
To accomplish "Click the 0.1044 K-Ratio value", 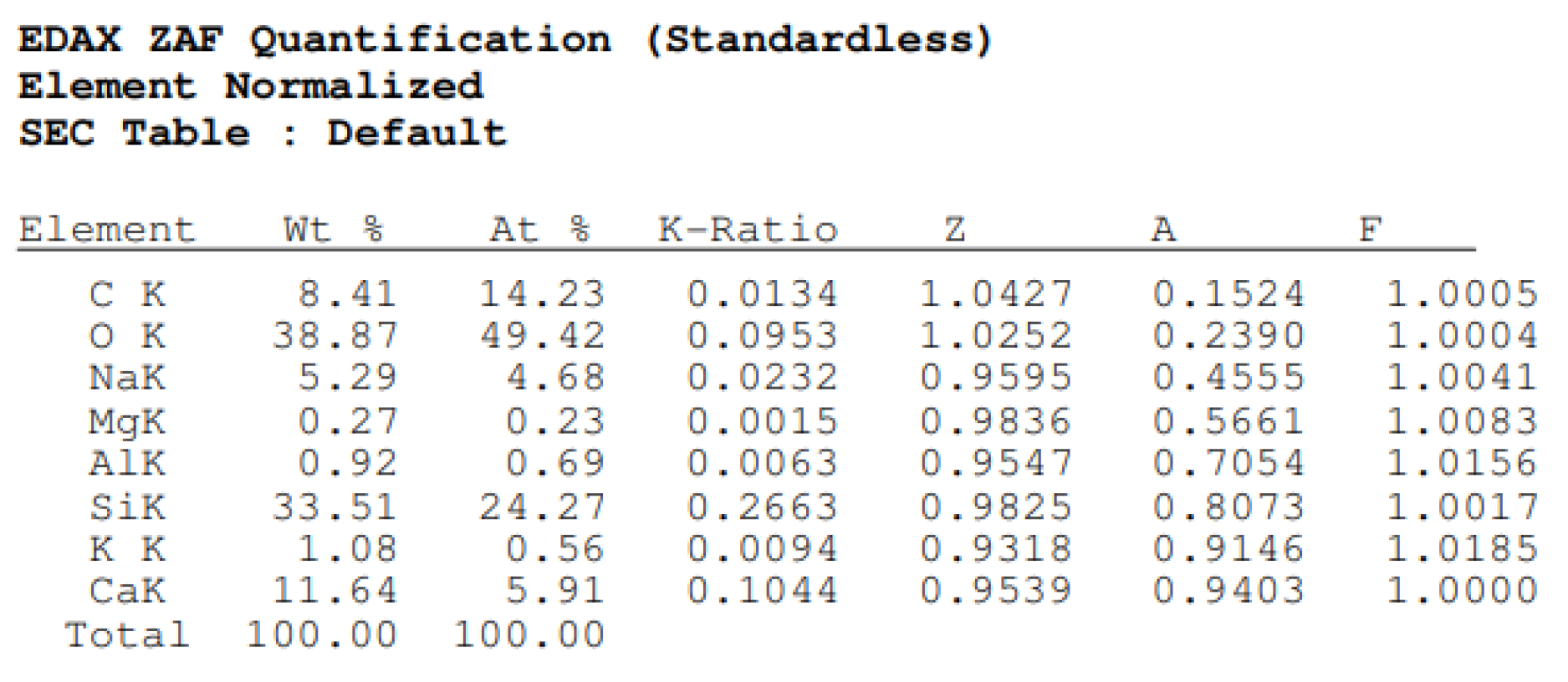I will [762, 591].
